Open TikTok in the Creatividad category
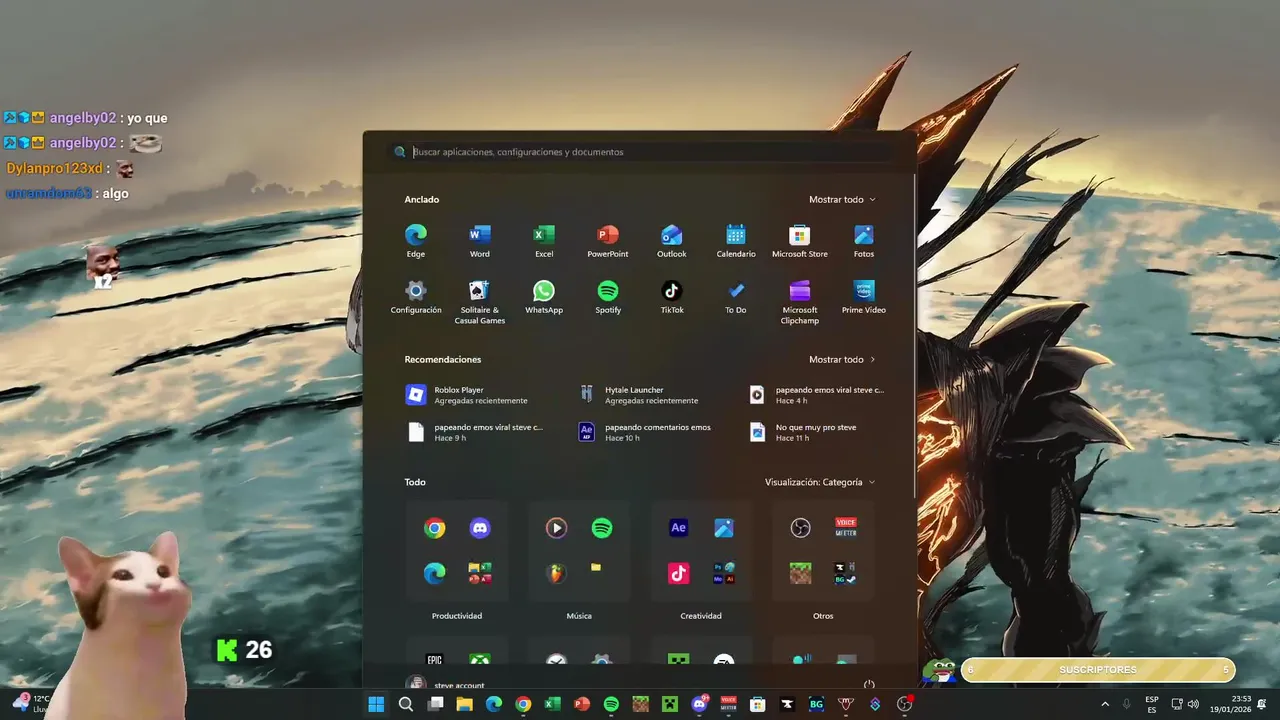Image resolution: width=1280 pixels, height=720 pixels. tap(678, 573)
